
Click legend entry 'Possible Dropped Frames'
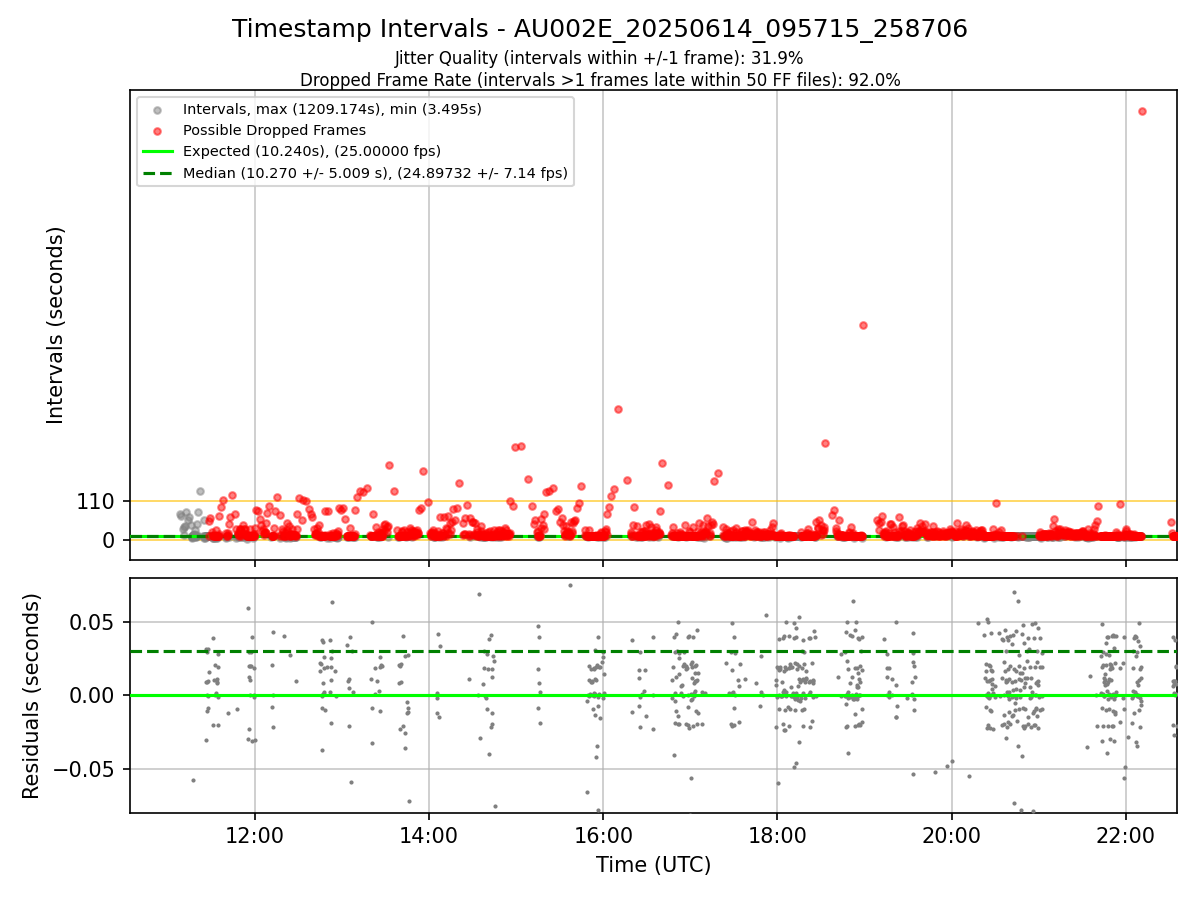[x=274, y=130]
